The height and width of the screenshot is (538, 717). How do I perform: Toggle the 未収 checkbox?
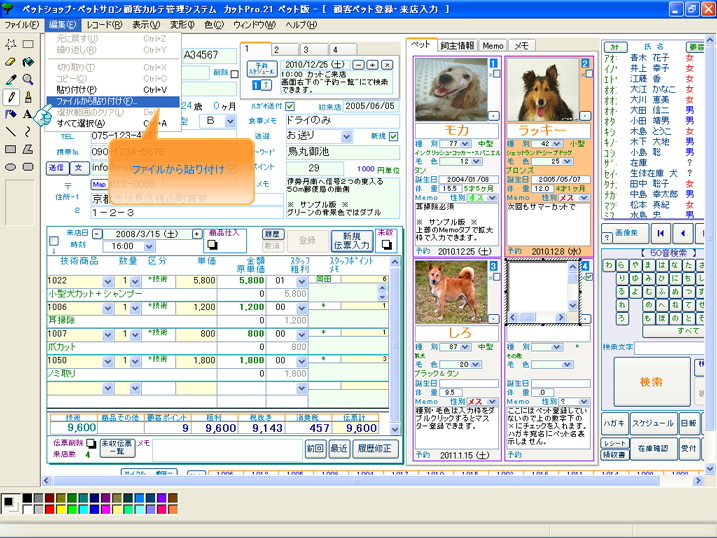pyautogui.click(x=386, y=245)
